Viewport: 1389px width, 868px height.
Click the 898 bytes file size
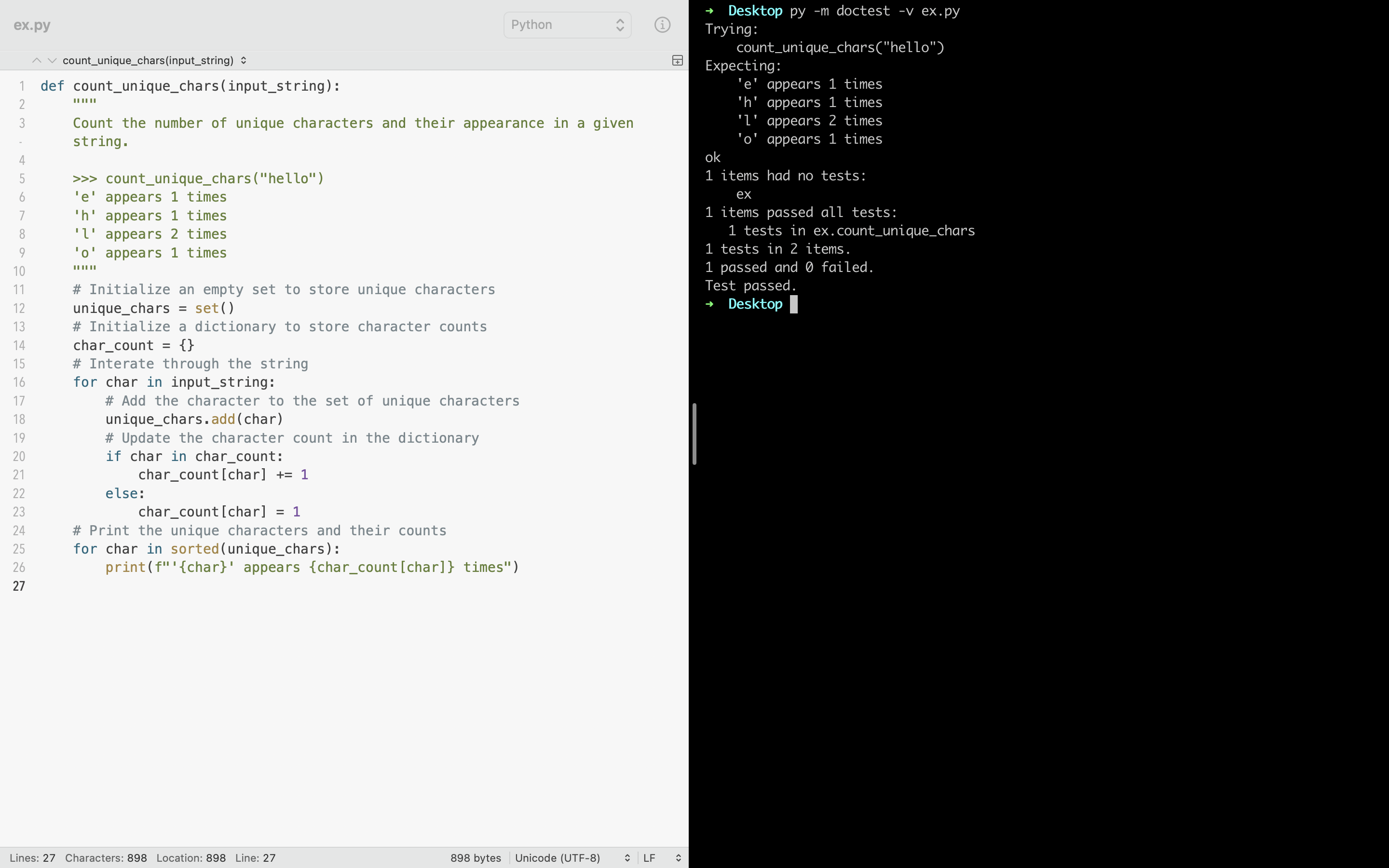pyautogui.click(x=475, y=858)
